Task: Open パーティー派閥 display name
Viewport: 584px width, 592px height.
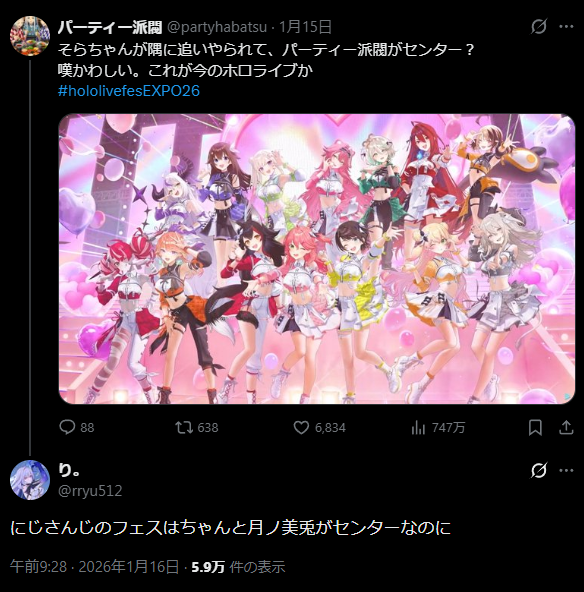Action: click(x=110, y=27)
